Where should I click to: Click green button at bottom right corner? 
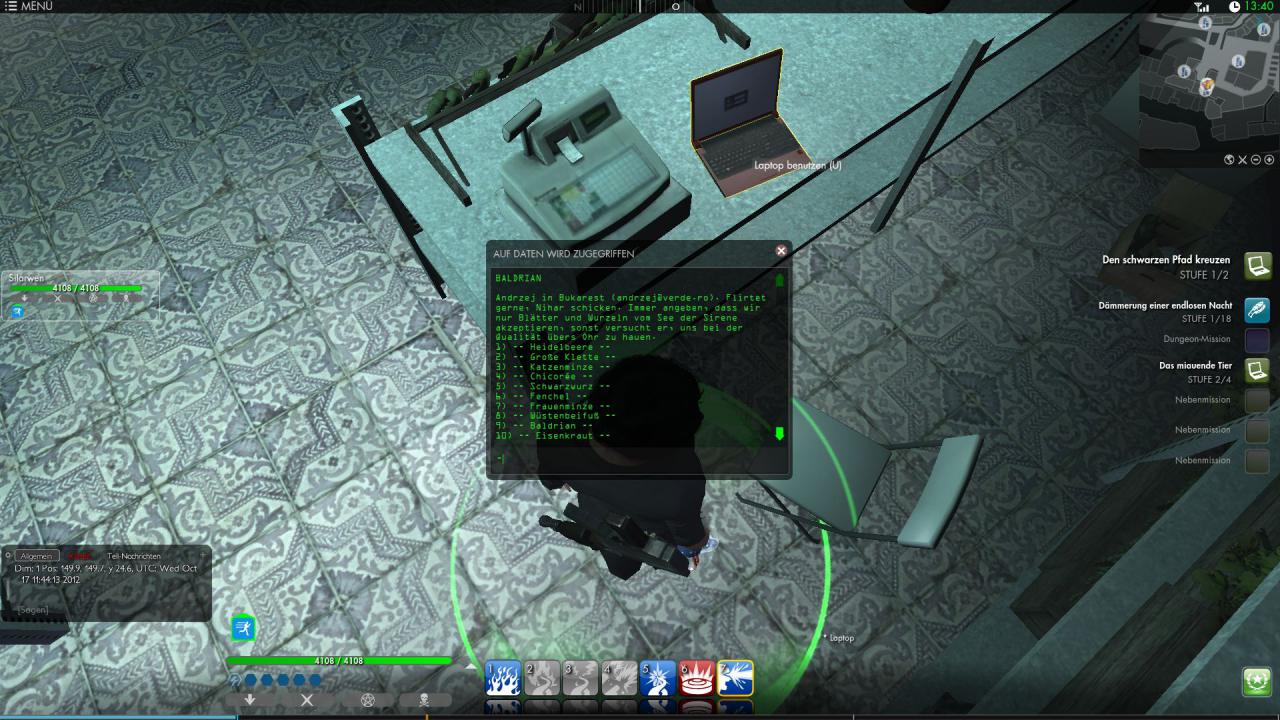pos(1257,682)
